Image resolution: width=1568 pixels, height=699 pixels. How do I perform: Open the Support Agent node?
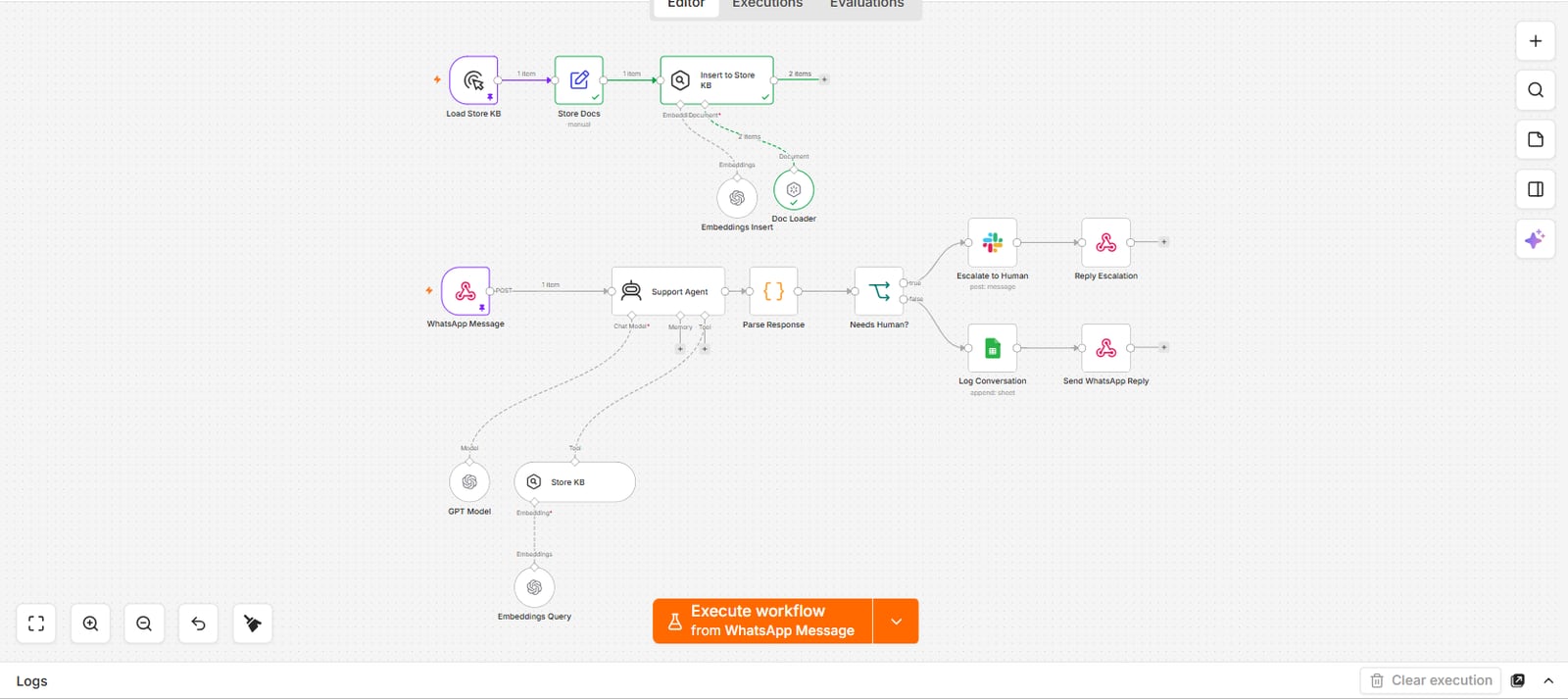668,291
